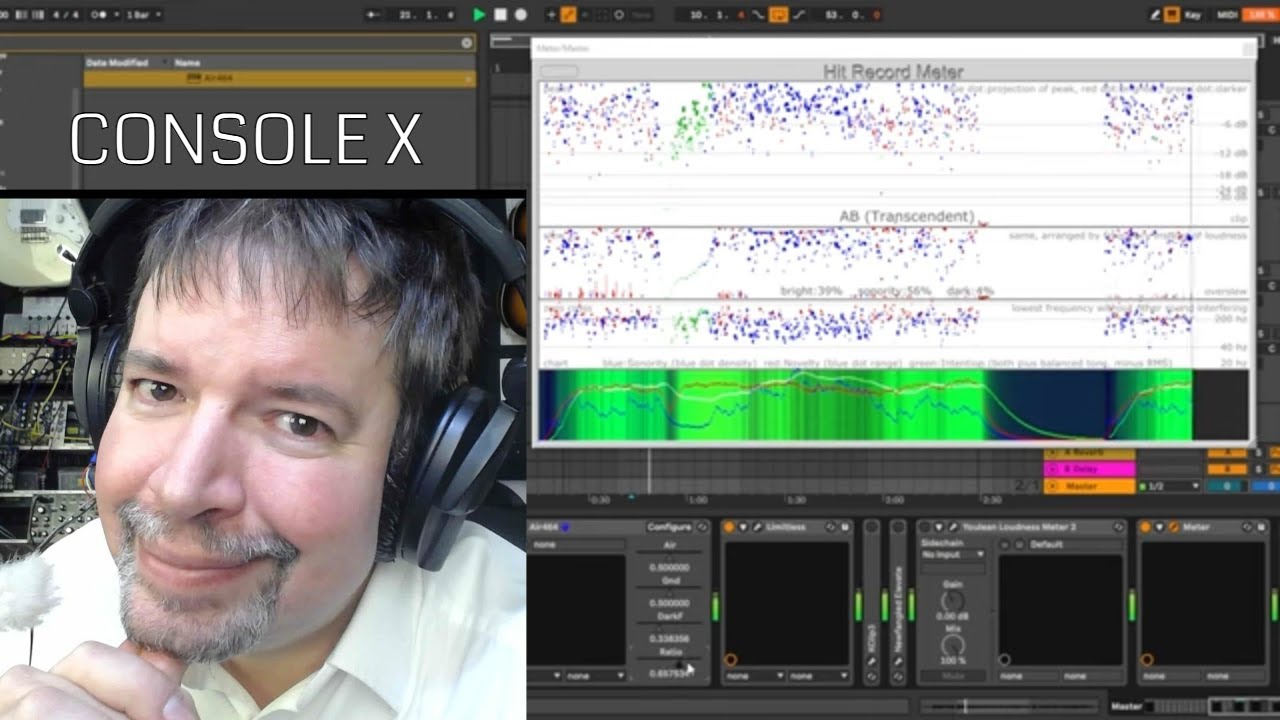Click the Master label in the bottom bar
The height and width of the screenshot is (720, 1280).
(x=1126, y=706)
